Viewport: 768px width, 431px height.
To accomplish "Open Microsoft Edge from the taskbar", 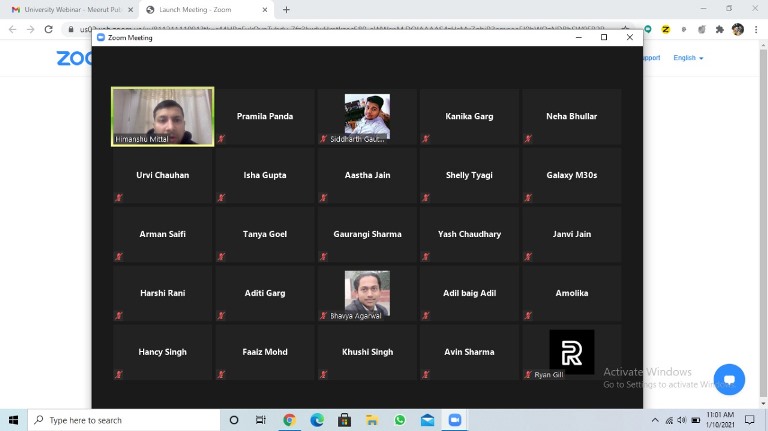I will (x=317, y=420).
